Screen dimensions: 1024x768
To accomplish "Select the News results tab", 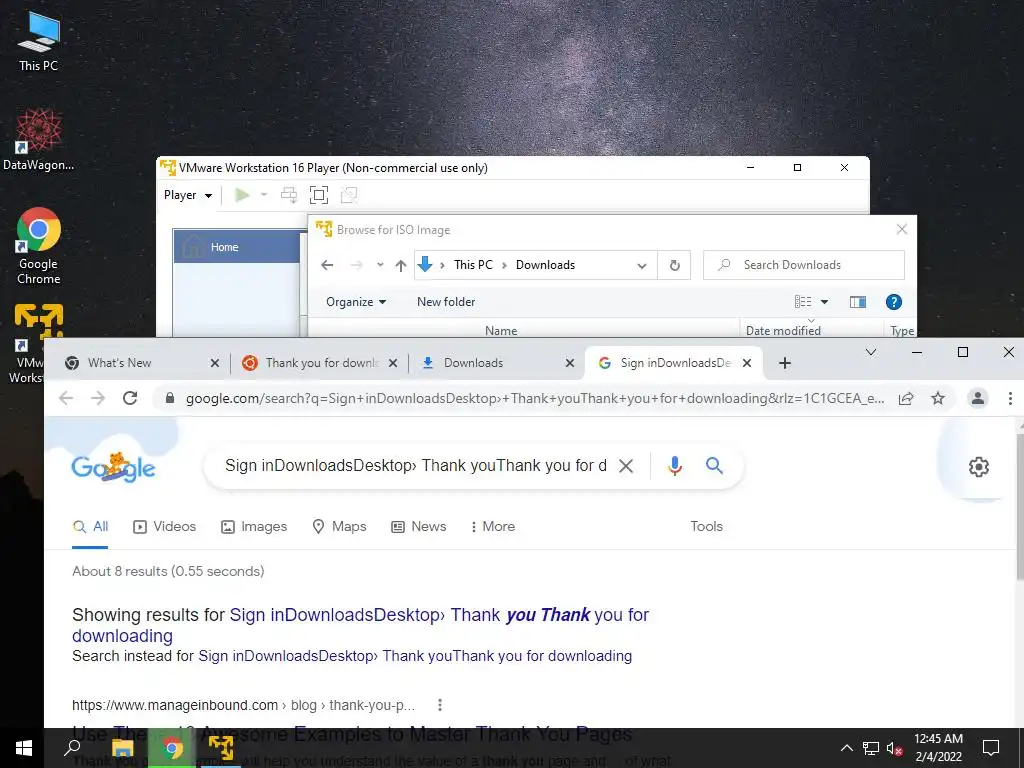I will click(418, 526).
